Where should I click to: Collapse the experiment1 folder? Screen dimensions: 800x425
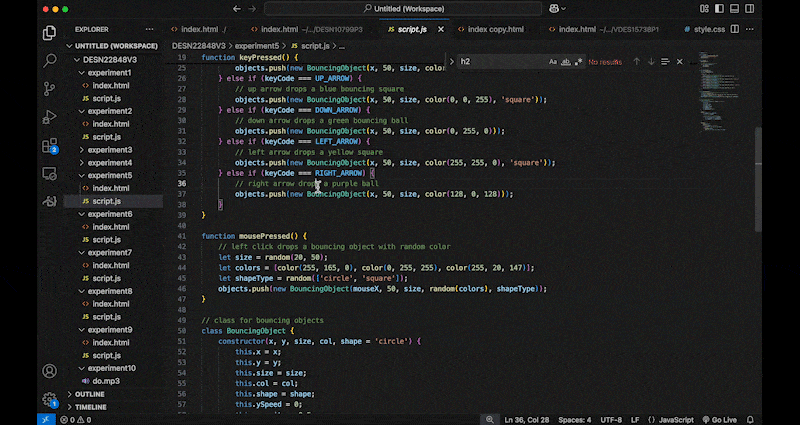point(109,72)
